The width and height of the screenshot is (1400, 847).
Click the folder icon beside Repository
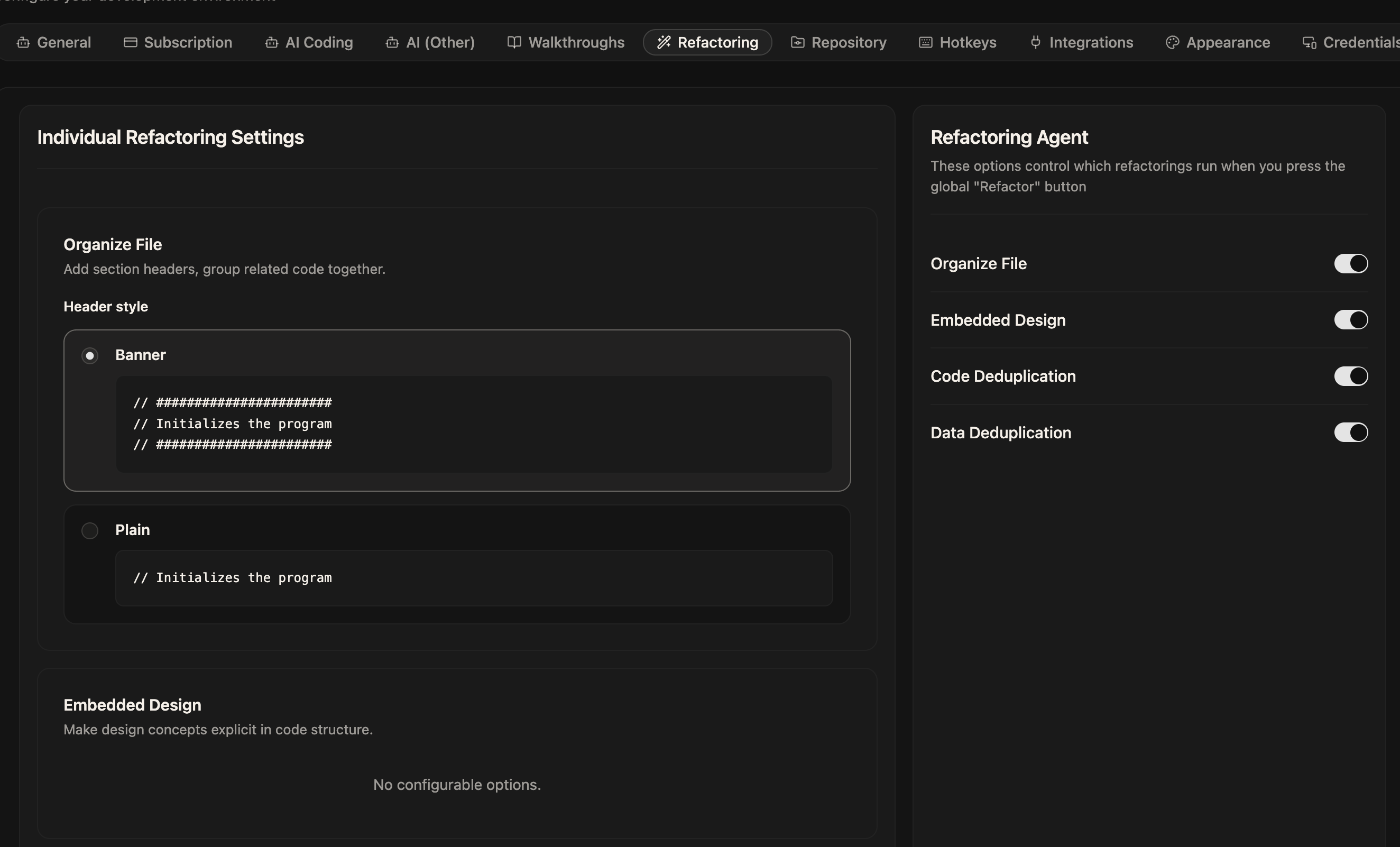pos(798,43)
